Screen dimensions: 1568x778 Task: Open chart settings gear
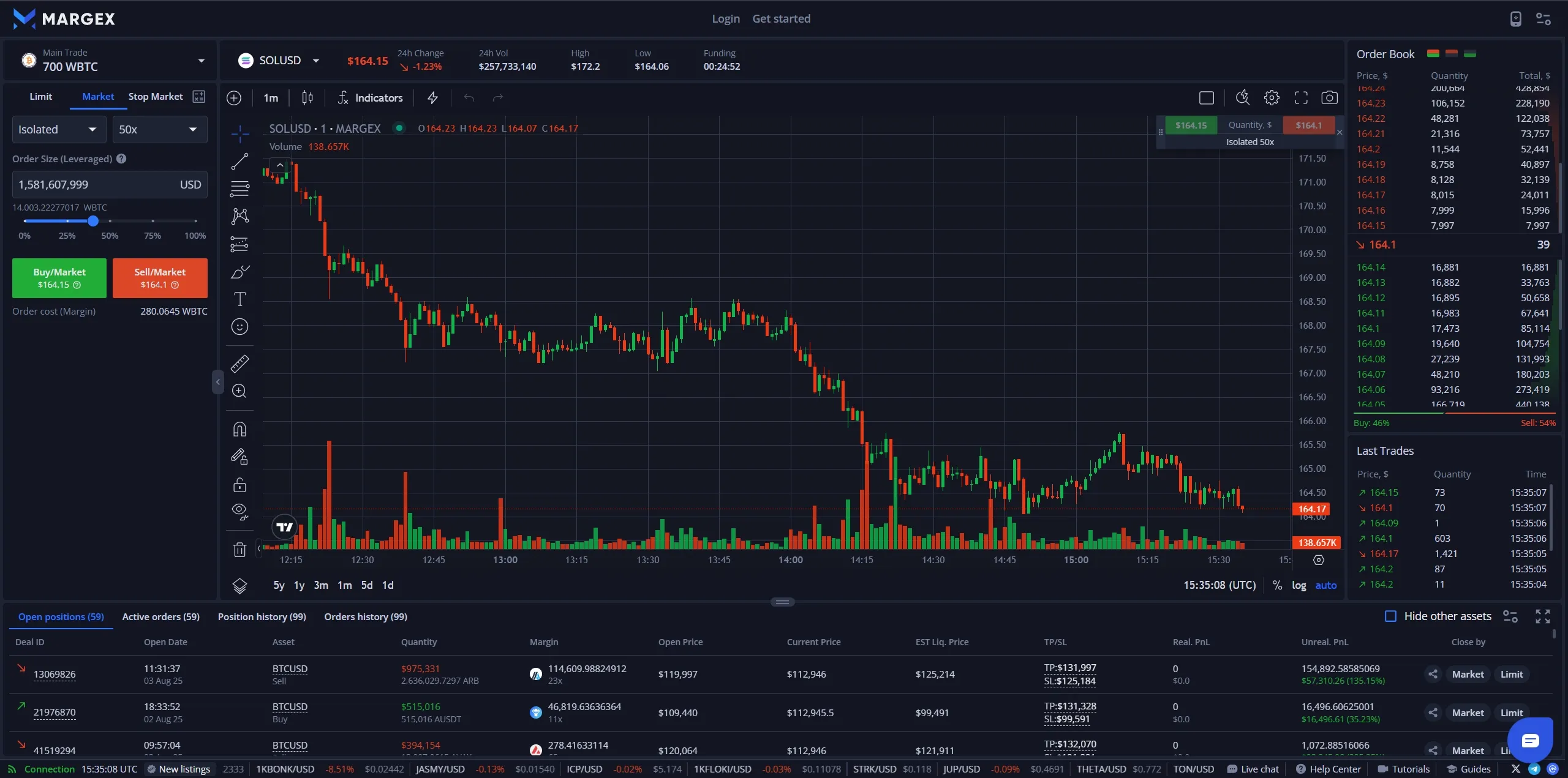[x=1272, y=98]
